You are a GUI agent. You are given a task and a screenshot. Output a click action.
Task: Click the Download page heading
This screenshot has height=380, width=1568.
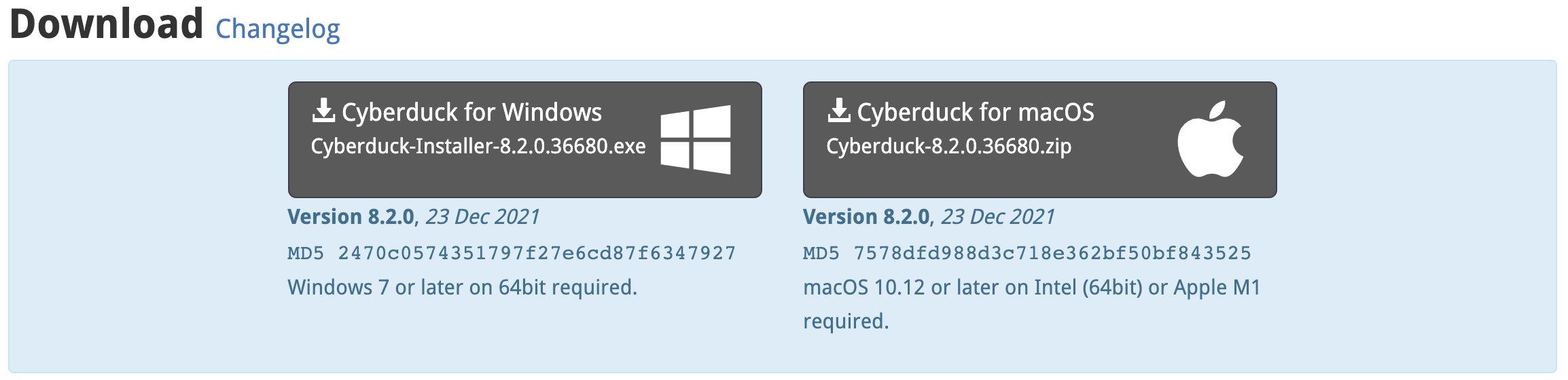107,24
